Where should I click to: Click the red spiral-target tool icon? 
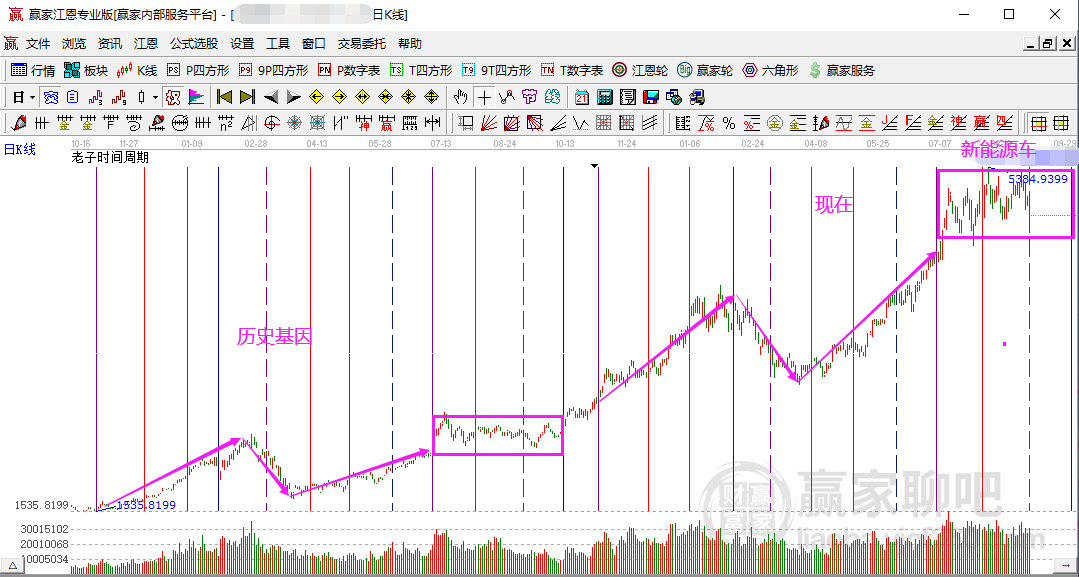(x=271, y=123)
